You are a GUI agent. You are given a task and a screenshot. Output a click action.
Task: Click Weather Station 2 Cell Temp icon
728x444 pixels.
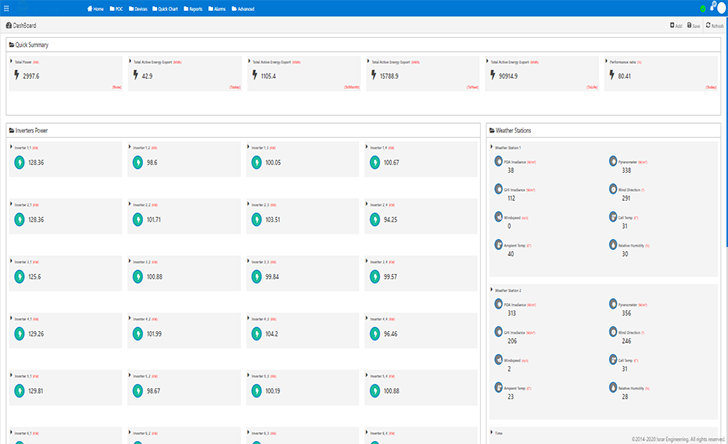pyautogui.click(x=613, y=359)
